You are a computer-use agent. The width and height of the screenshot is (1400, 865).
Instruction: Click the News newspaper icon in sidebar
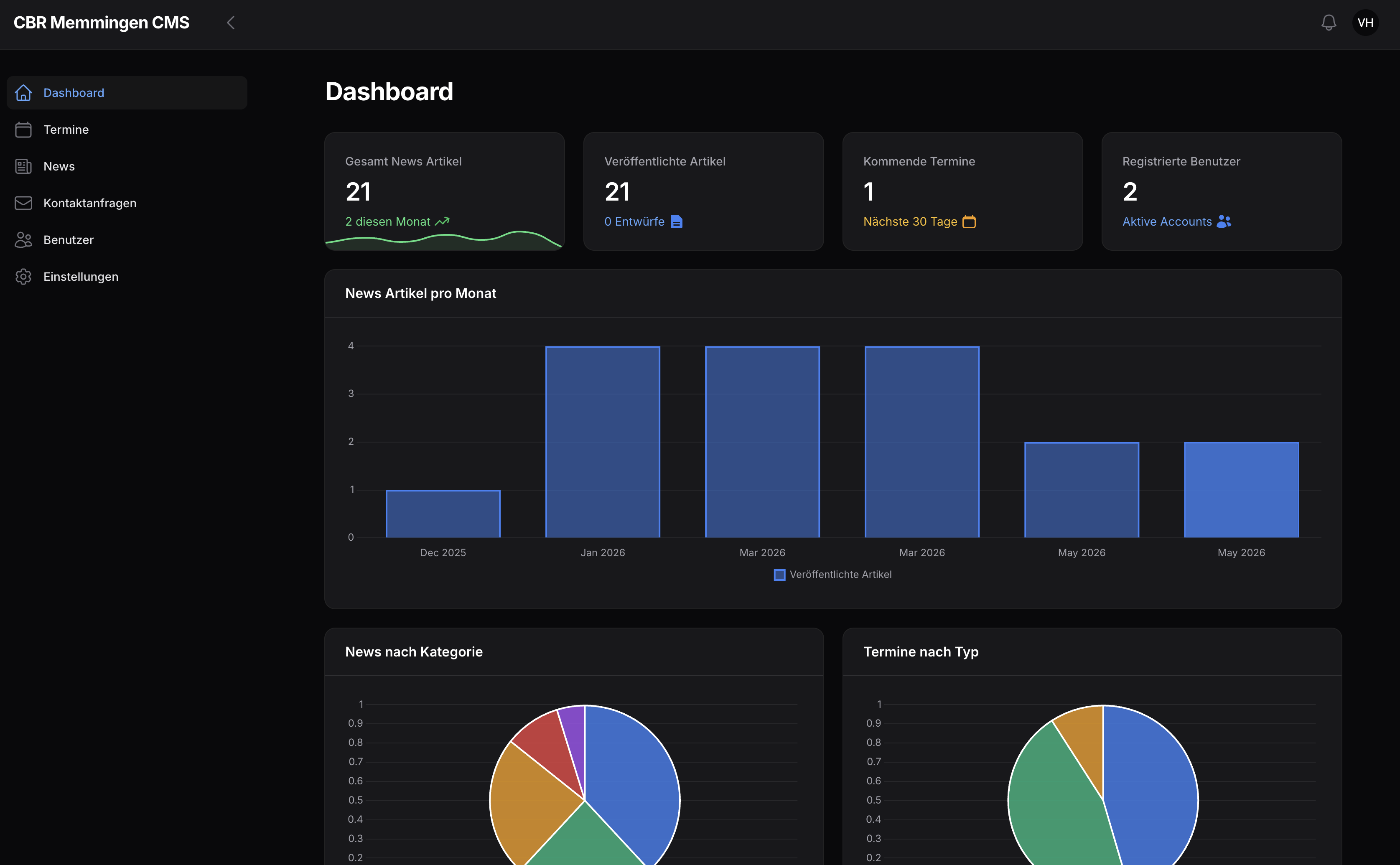23,166
